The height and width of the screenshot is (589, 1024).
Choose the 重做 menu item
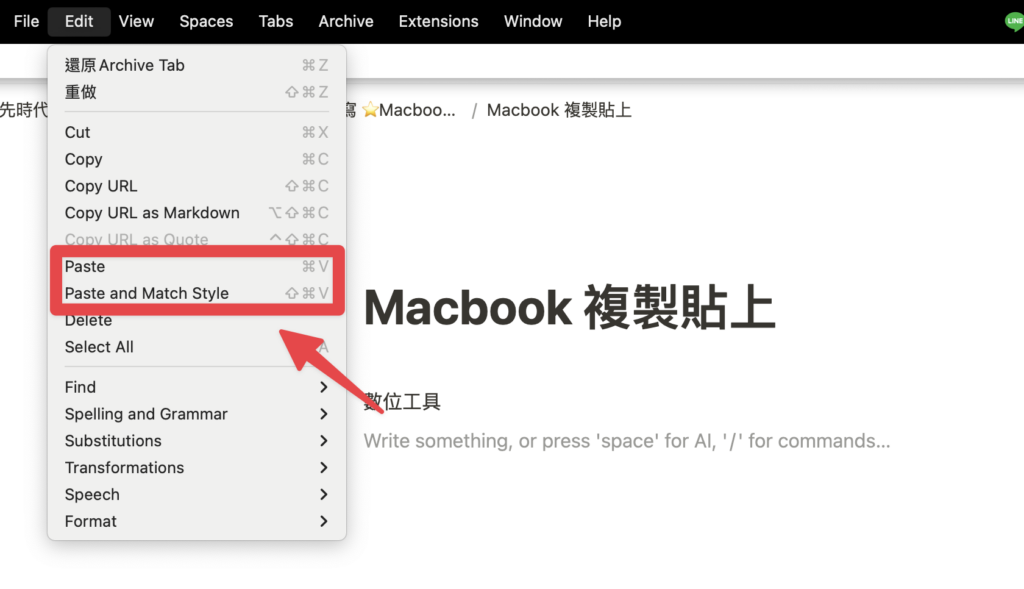(197, 92)
